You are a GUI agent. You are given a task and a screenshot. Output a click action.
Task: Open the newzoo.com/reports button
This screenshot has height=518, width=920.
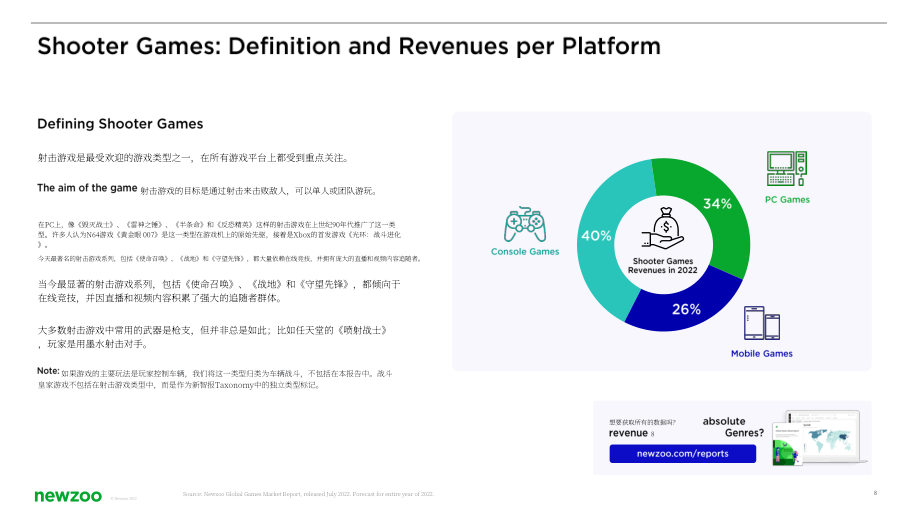pos(682,453)
